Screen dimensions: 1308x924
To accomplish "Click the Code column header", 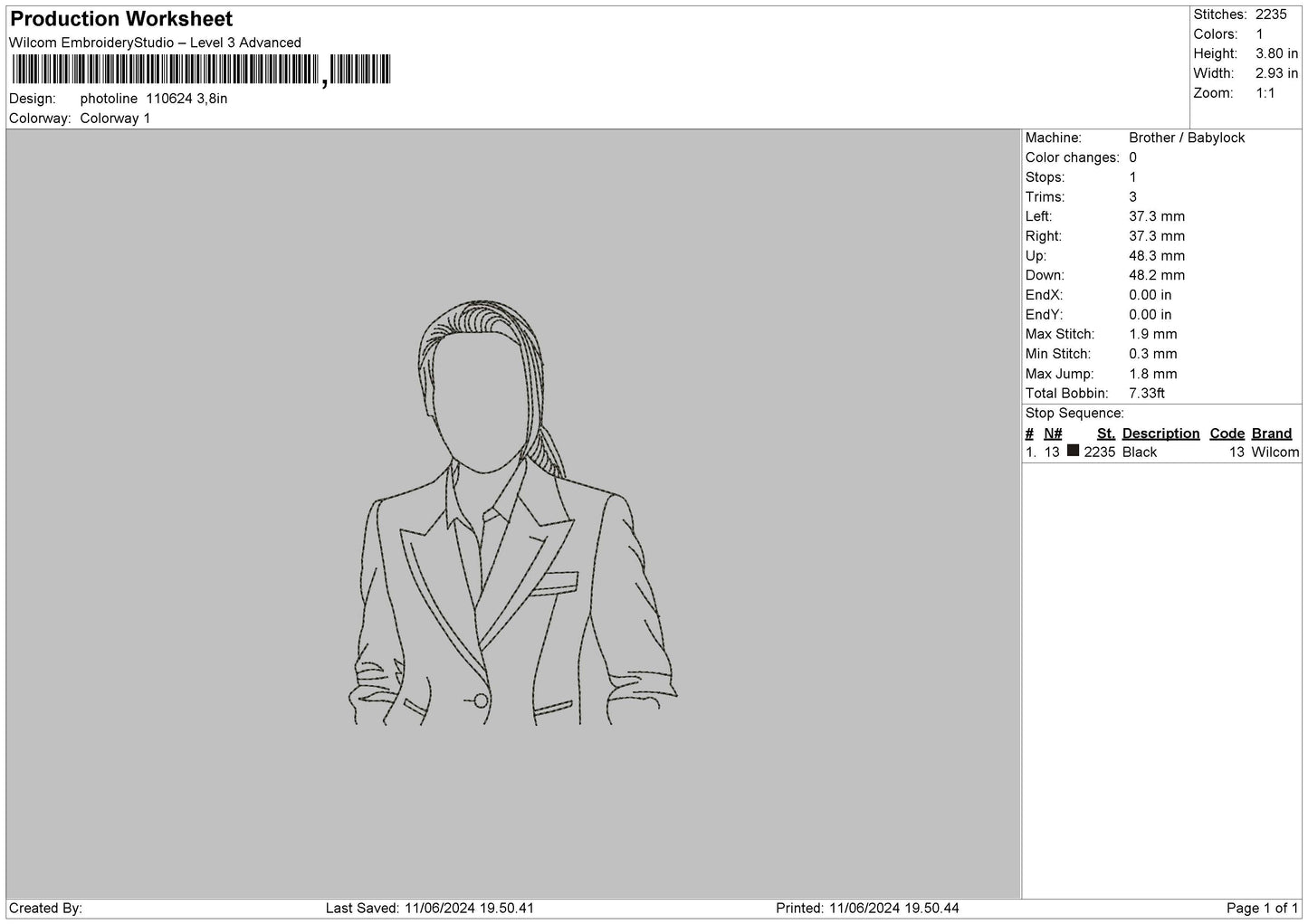I will 1227,433.
